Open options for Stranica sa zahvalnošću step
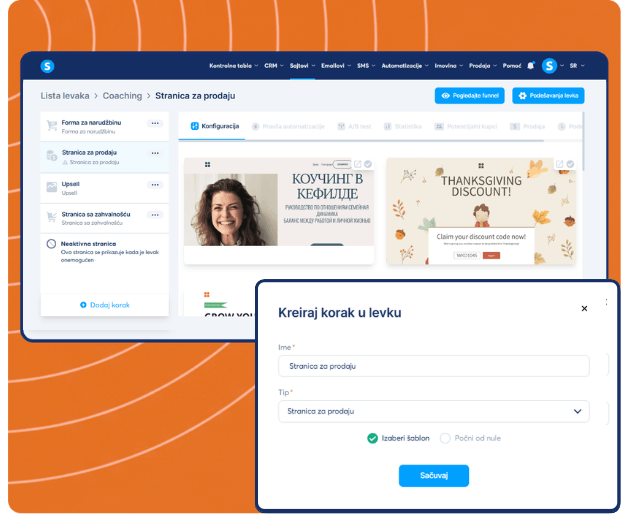This screenshot has width=625, height=516. pyautogui.click(x=155, y=215)
